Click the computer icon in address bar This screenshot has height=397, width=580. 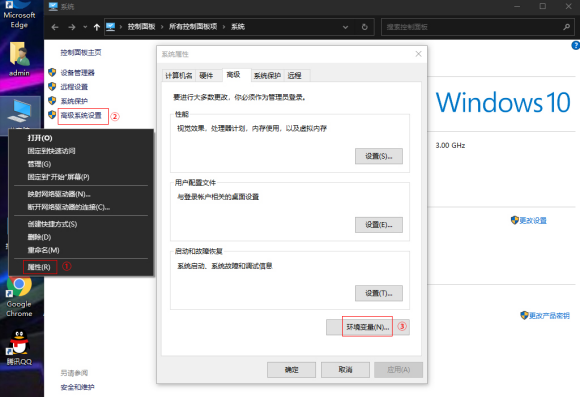click(x=111, y=27)
